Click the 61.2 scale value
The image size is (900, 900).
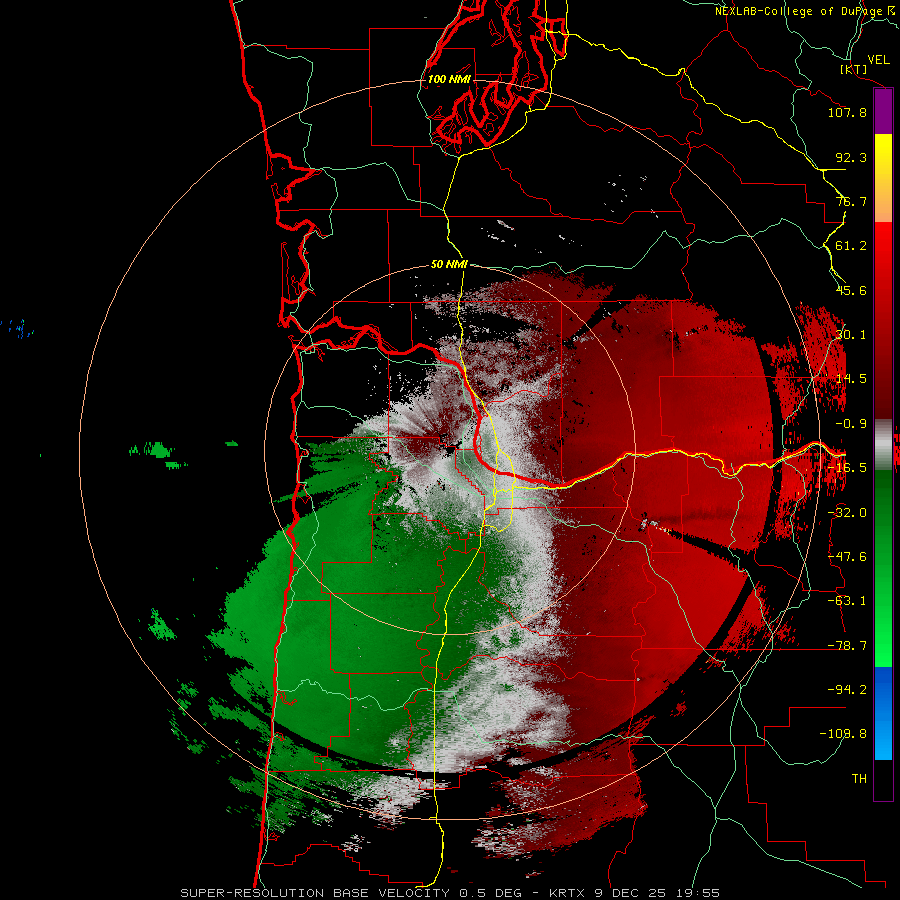tap(851, 246)
